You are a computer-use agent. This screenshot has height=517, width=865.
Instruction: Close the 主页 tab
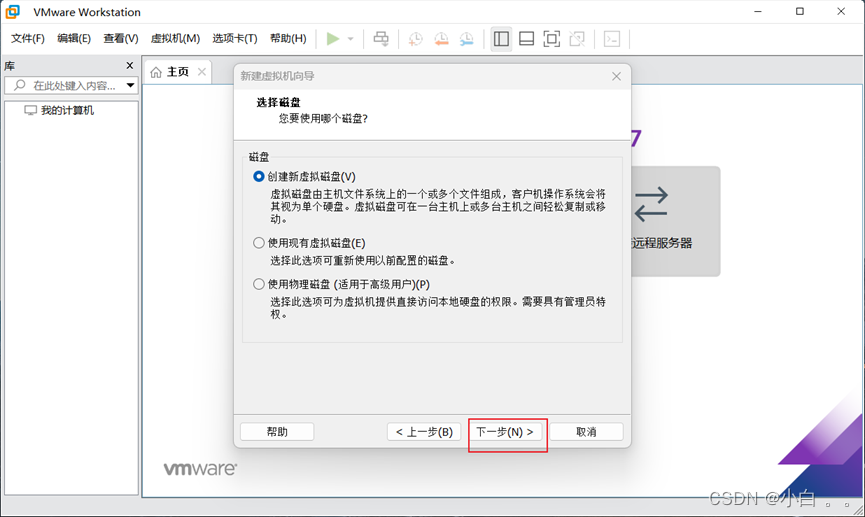[202, 72]
